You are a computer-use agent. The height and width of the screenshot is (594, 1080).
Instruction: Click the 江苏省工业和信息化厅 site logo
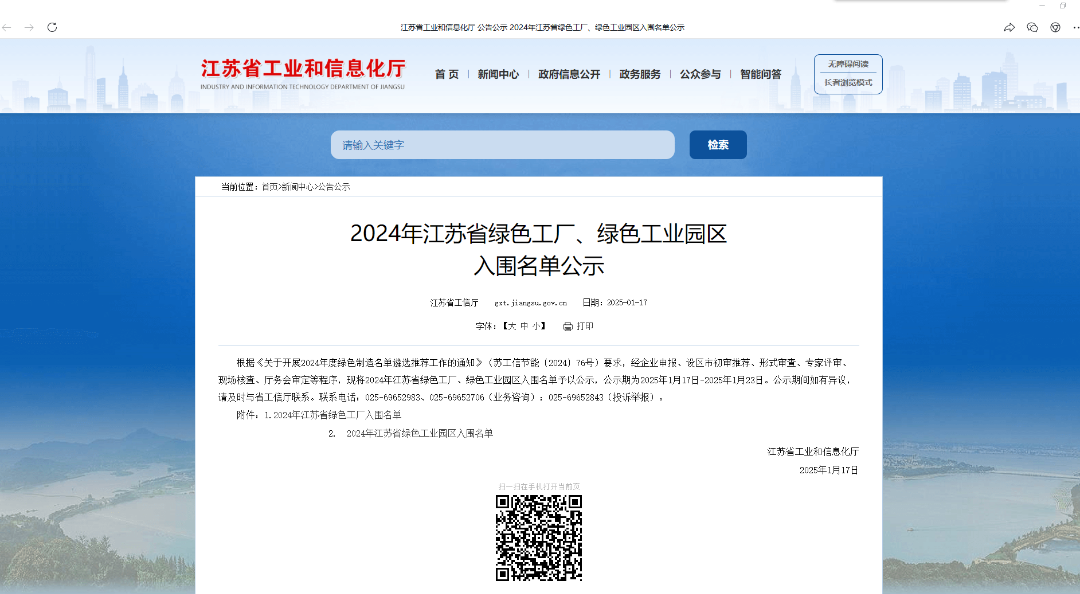(303, 71)
